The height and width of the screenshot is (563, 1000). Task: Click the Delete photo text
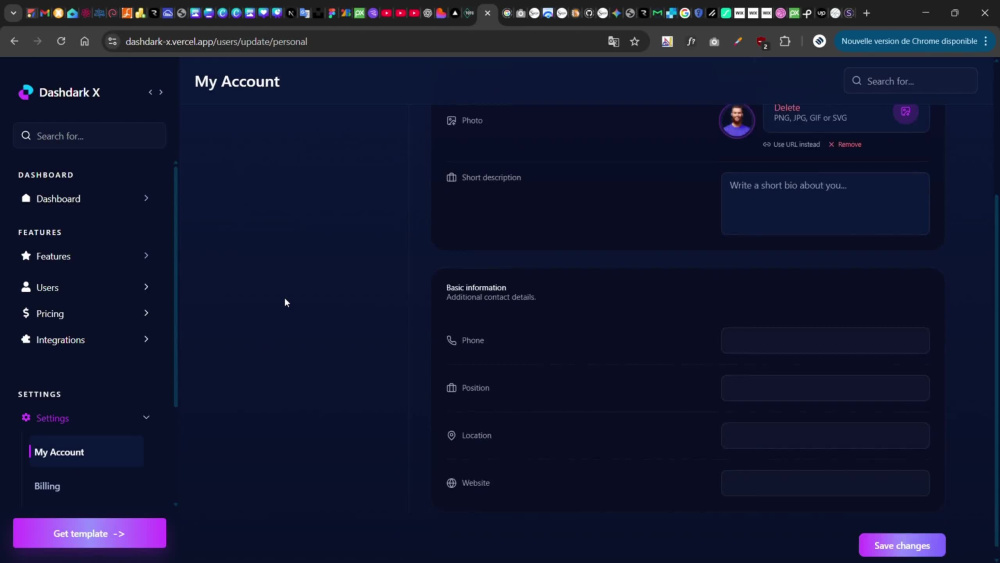(x=786, y=108)
